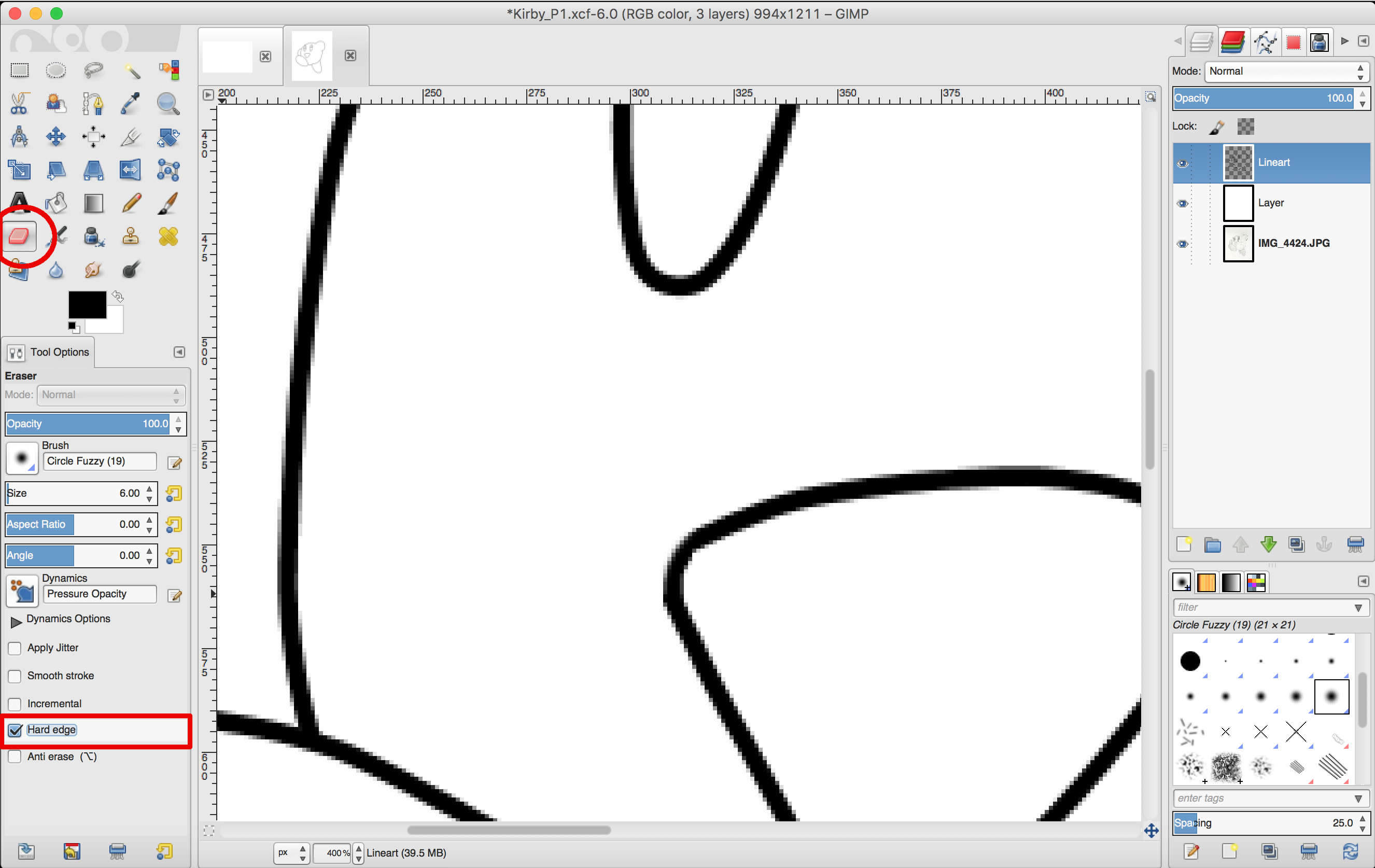Hide the IMG_4424.JPG layer
The width and height of the screenshot is (1375, 868).
coord(1183,244)
